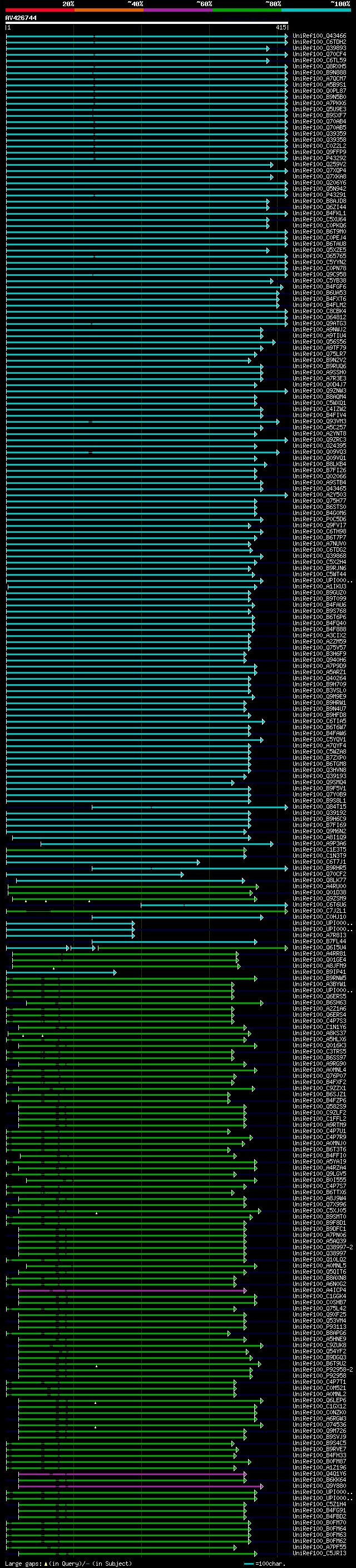Click hit label UniRef100_Q8LK77

(x=319, y=880)
